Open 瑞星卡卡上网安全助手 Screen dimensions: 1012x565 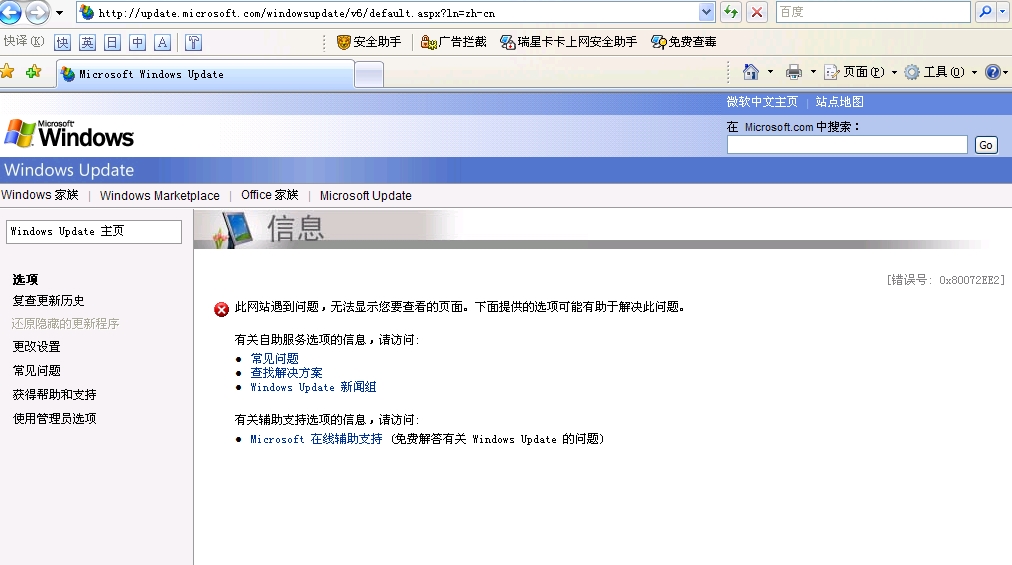tap(569, 42)
